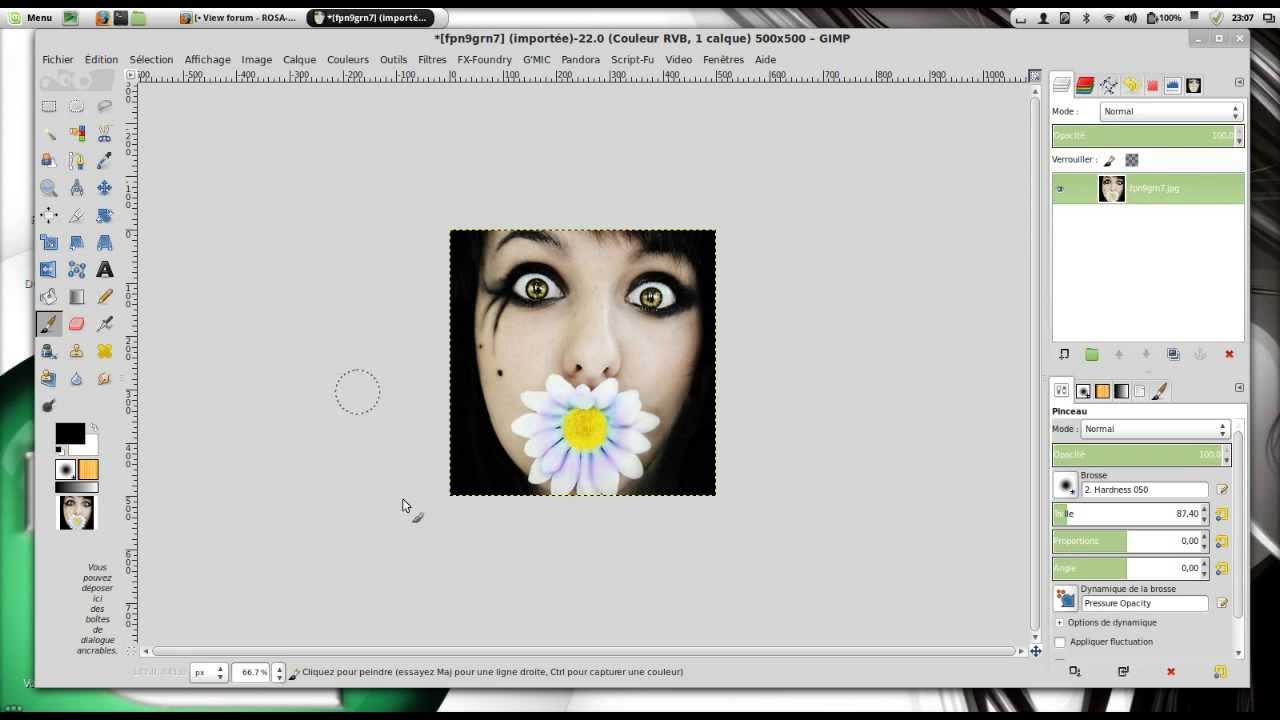
Task: Select the Heal tool
Action: [104, 351]
